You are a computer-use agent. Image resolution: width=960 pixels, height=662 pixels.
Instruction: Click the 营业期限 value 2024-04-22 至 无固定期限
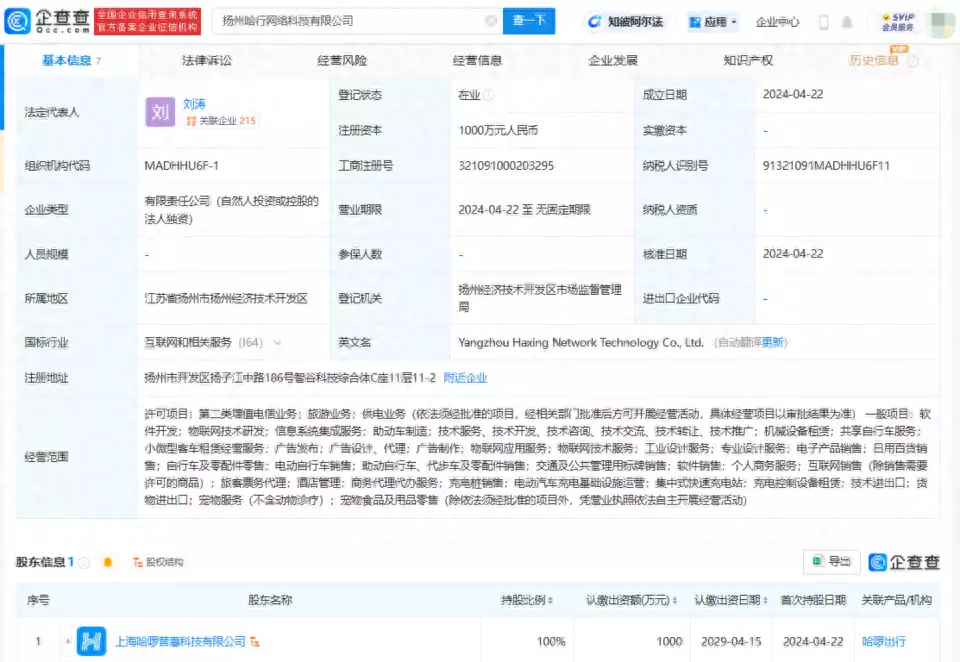pyautogui.click(x=525, y=209)
